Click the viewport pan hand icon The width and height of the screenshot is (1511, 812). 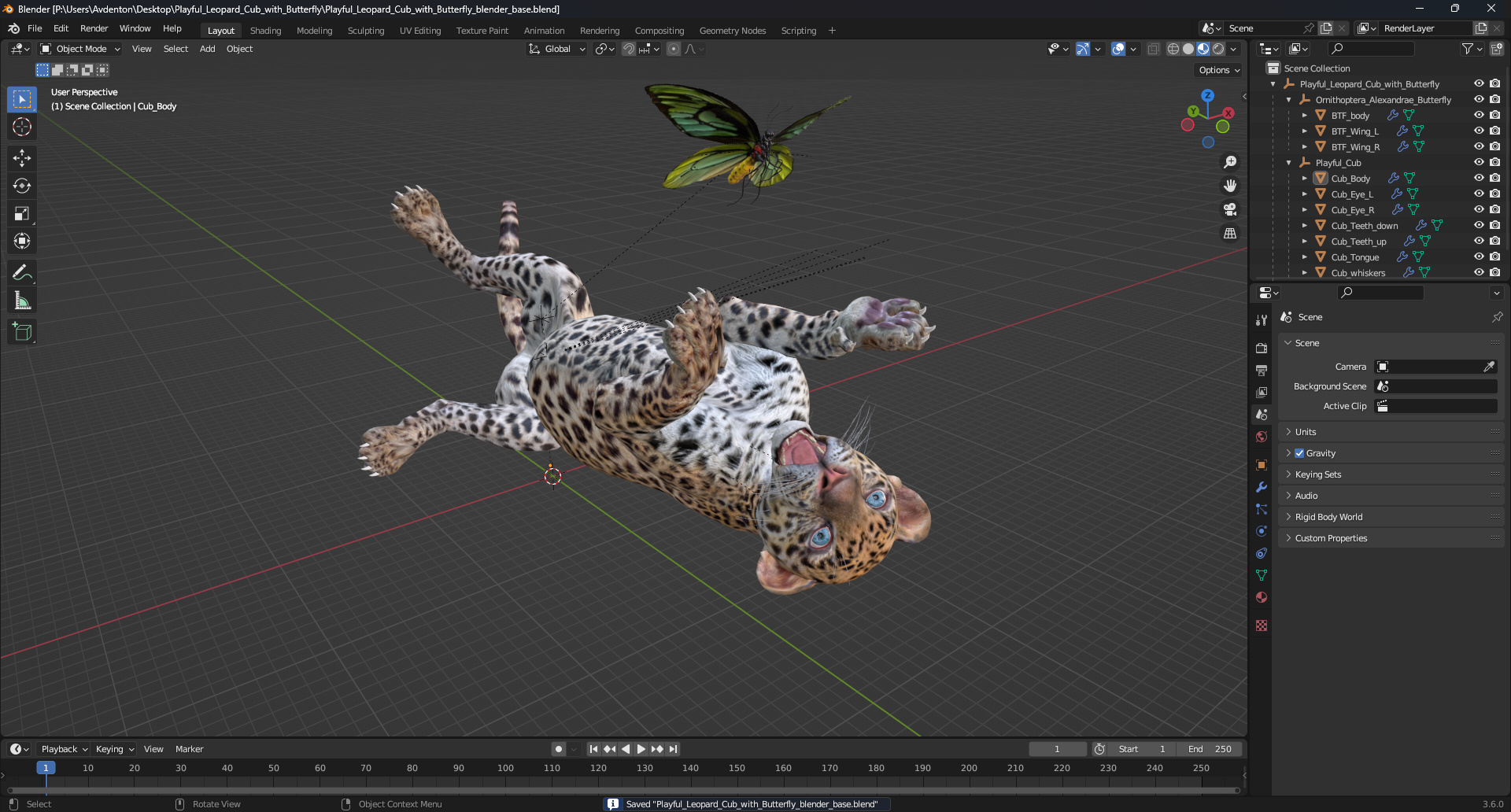(x=1230, y=186)
